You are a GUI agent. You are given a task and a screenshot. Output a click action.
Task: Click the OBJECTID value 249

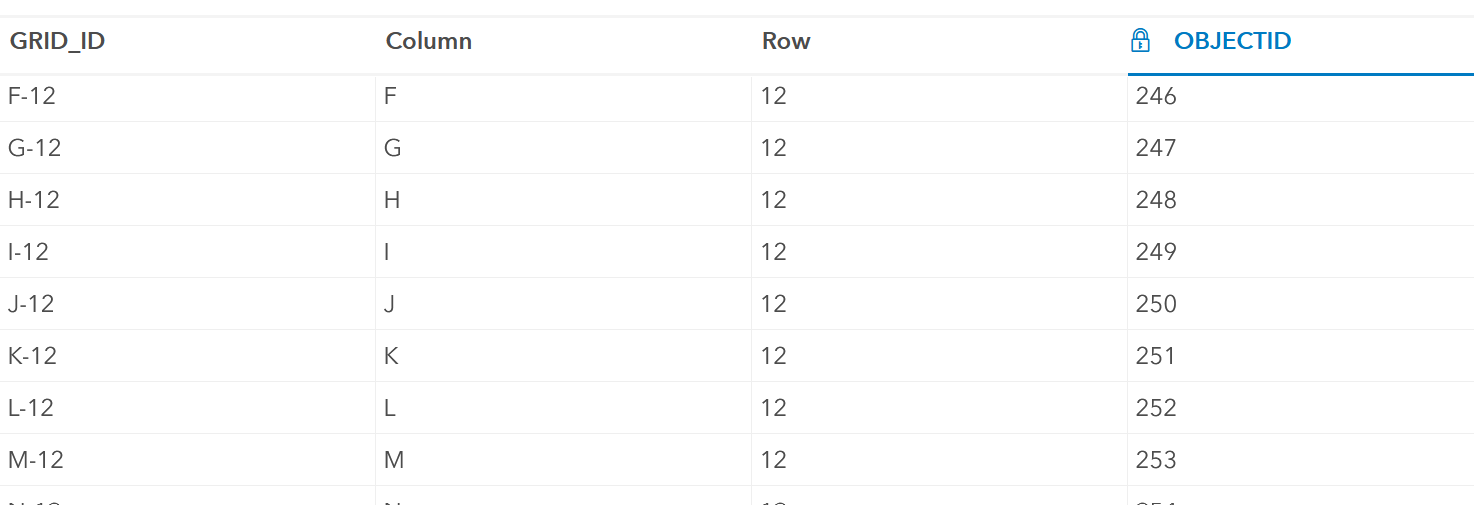click(1156, 252)
